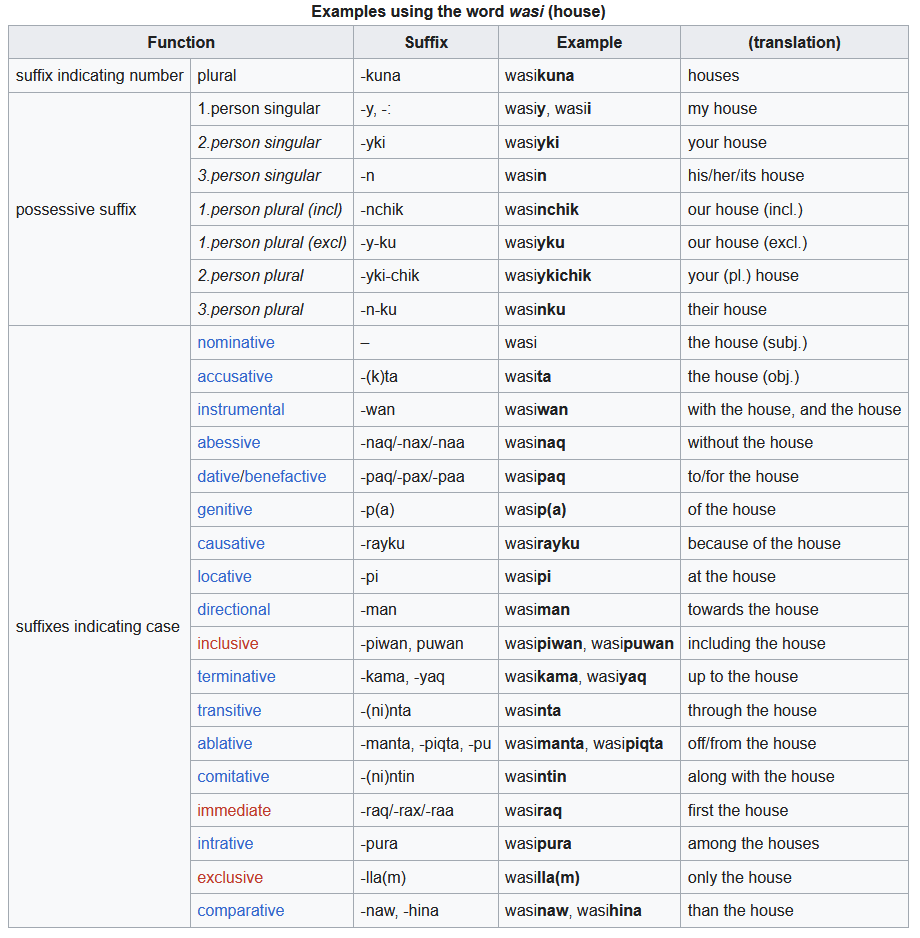Click the 'suffixes indicating case' cell
Screen dimensions: 920x938
(99, 626)
